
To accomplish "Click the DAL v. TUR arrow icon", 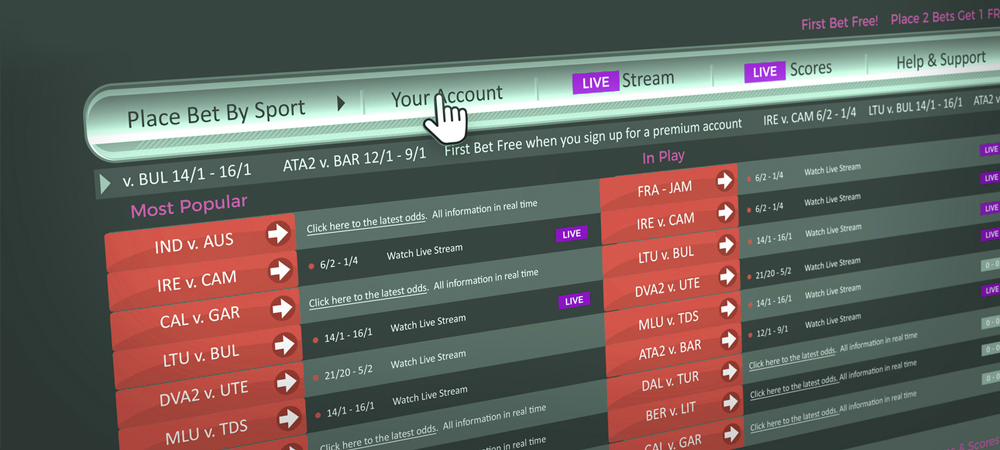I will pos(731,371).
